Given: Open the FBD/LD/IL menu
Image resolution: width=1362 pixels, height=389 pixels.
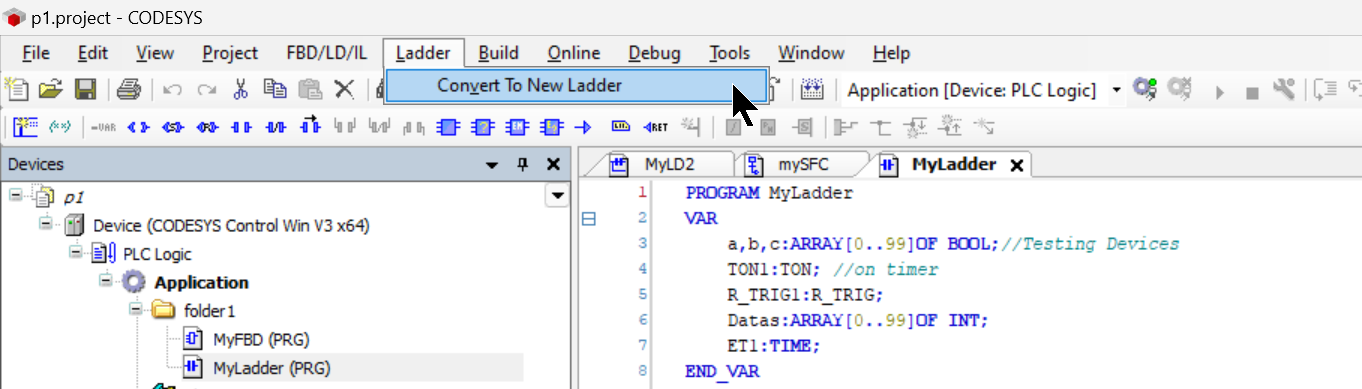Looking at the screenshot, I should coord(326,53).
